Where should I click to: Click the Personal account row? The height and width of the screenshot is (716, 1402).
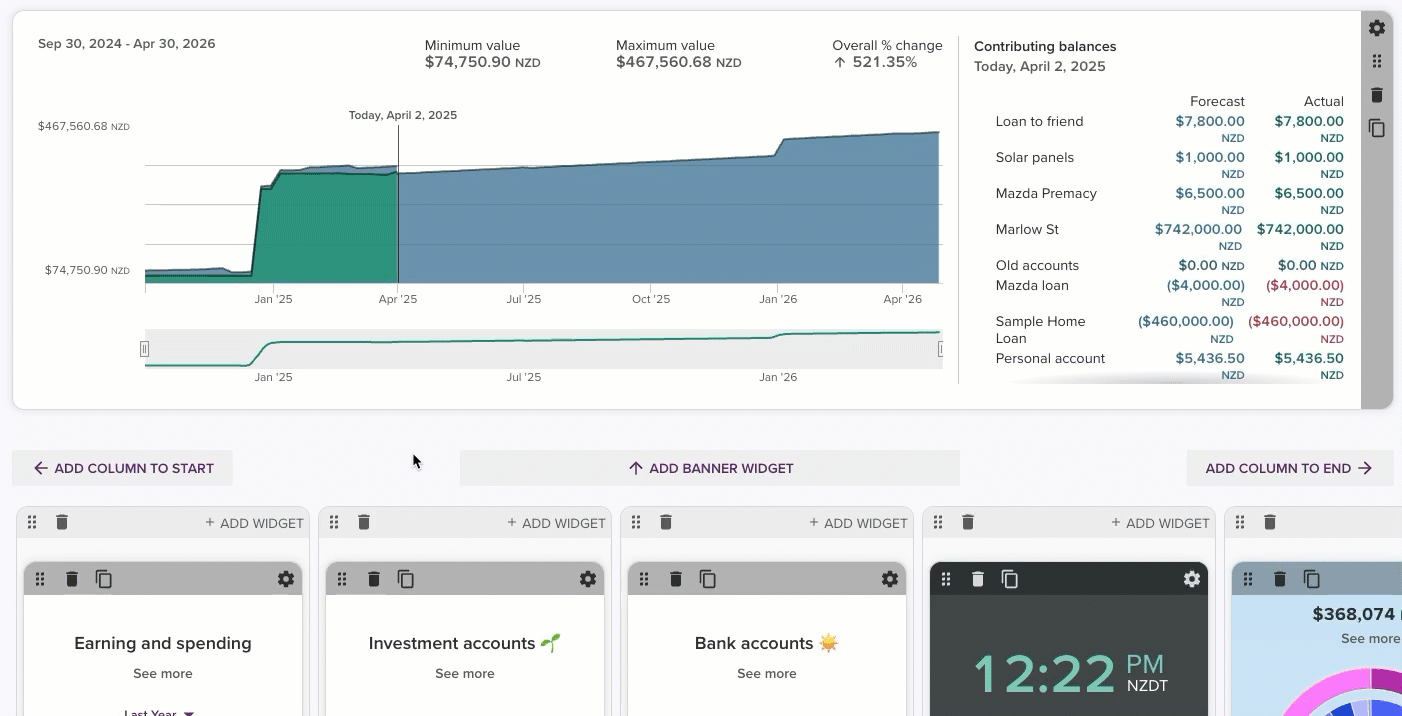[x=1169, y=366]
